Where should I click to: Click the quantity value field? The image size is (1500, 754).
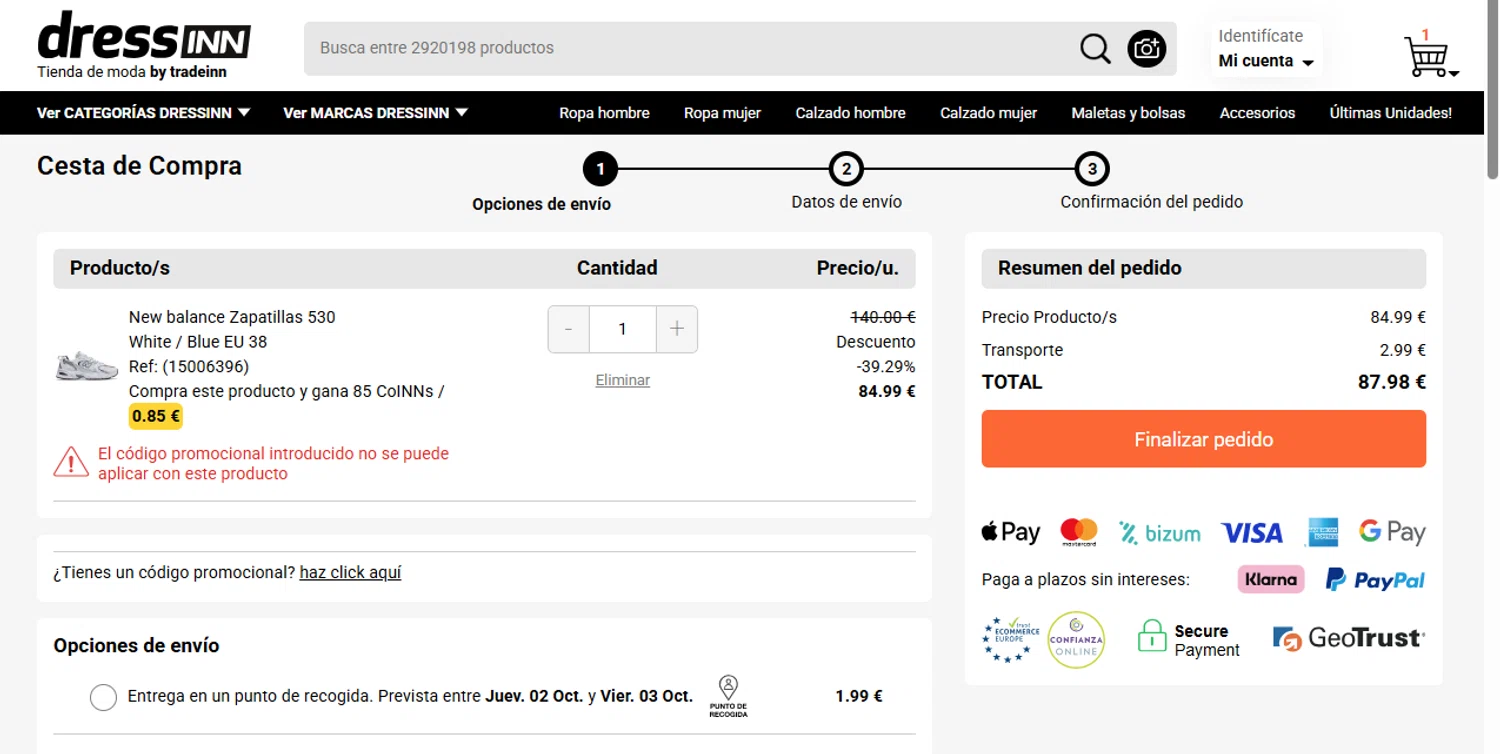click(x=622, y=329)
